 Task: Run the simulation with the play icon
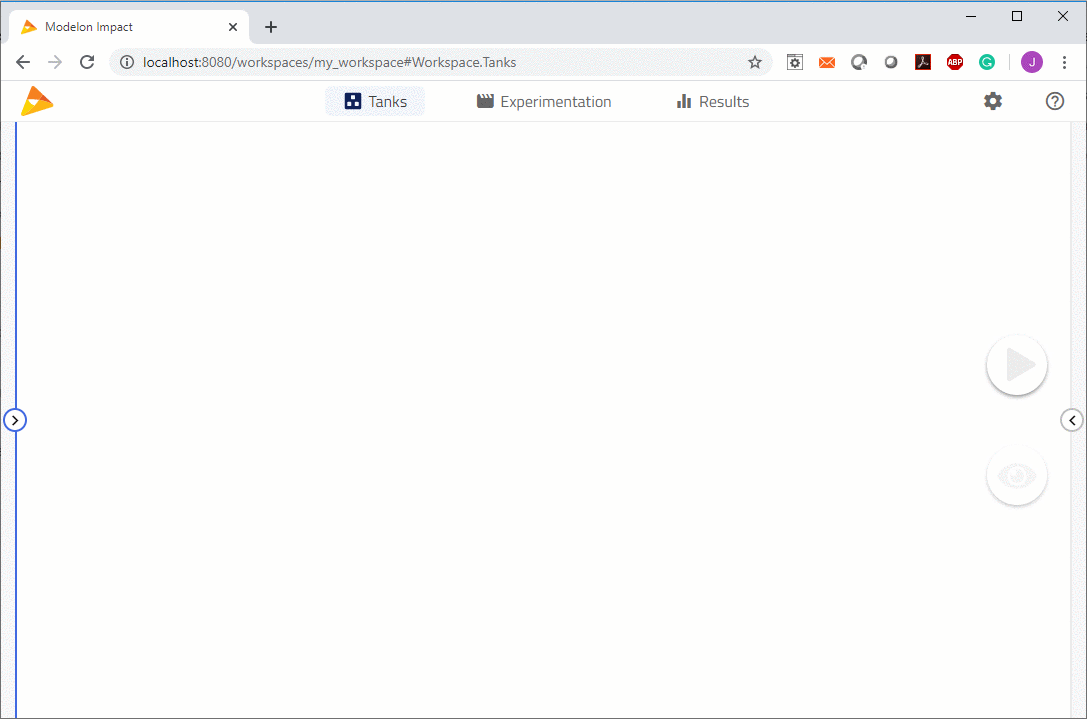click(1016, 365)
